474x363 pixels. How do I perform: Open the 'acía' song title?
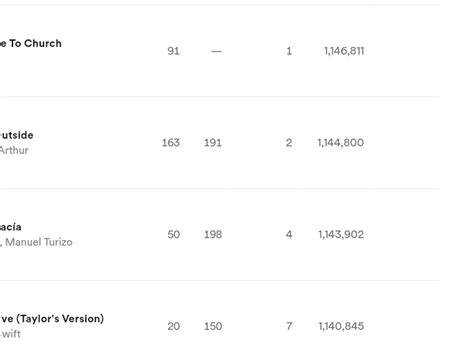point(11,227)
